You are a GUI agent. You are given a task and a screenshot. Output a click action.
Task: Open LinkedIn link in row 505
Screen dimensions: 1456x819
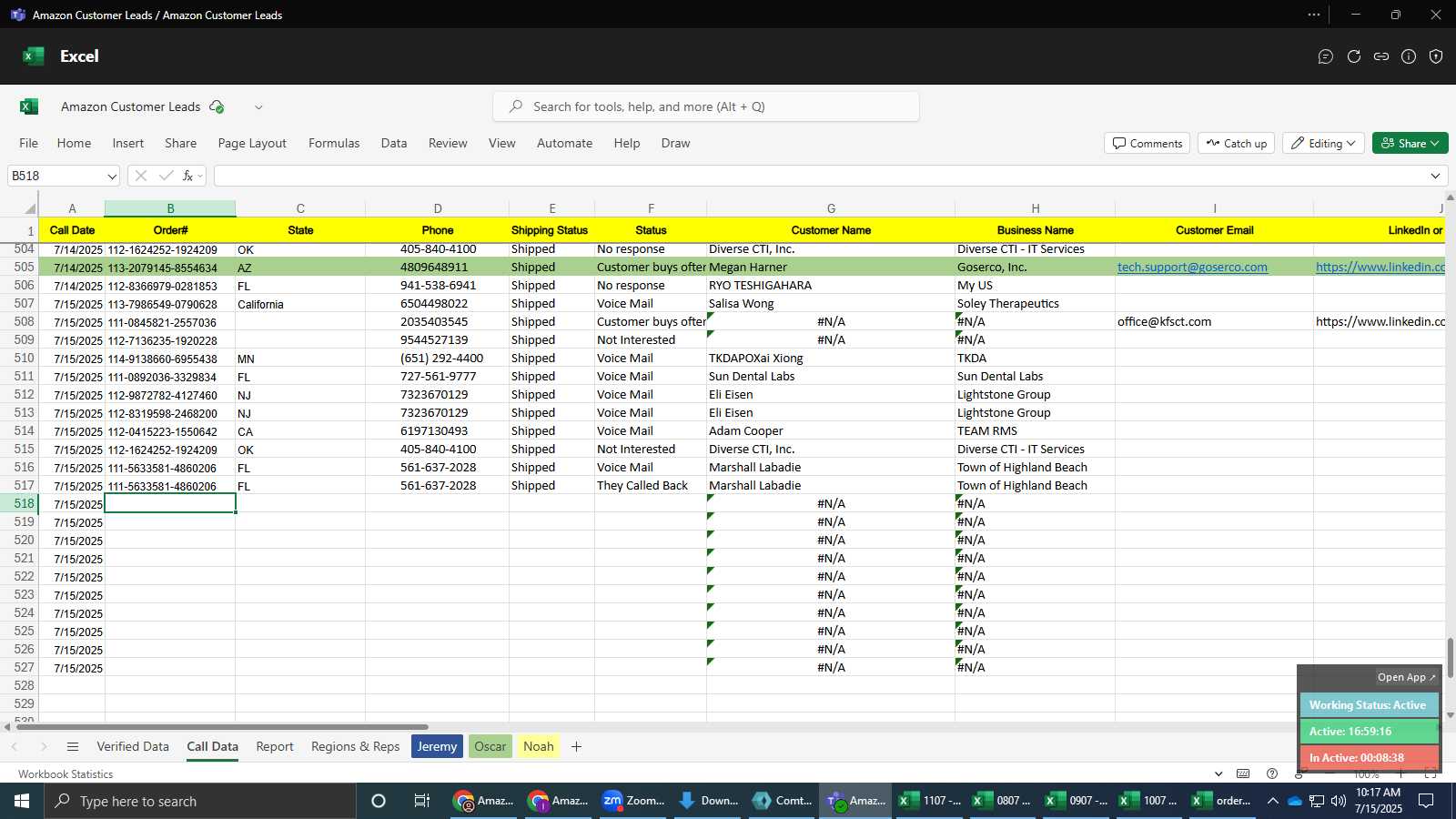(1380, 268)
